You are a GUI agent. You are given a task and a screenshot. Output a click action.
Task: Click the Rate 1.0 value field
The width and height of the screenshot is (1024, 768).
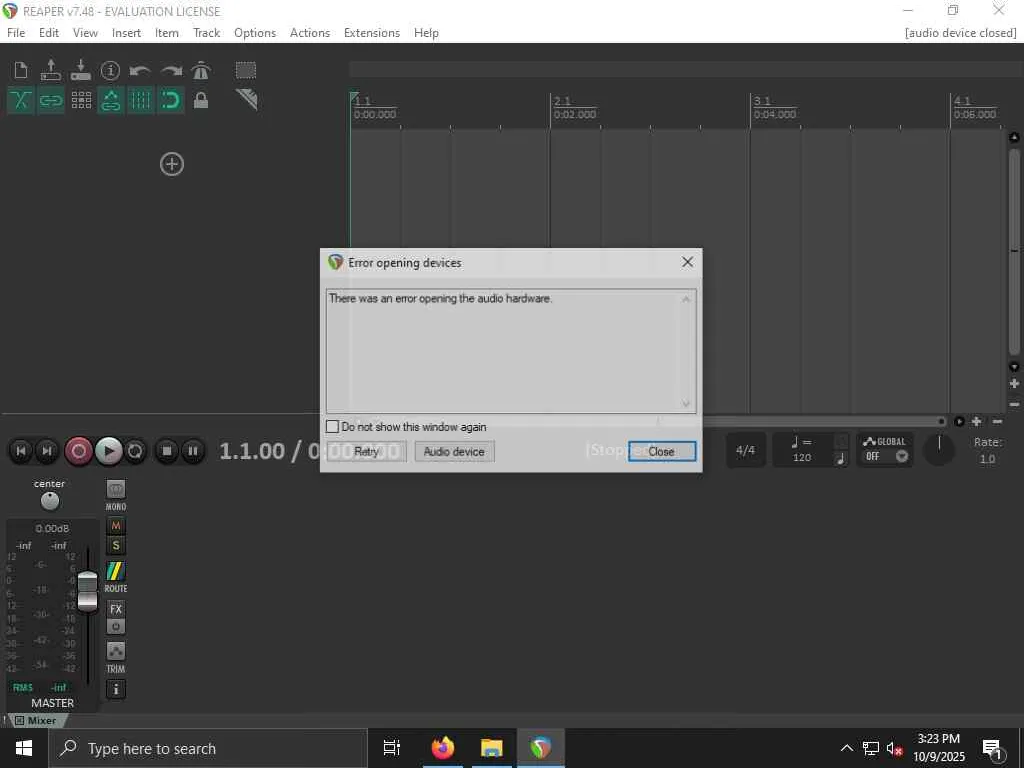coord(987,458)
